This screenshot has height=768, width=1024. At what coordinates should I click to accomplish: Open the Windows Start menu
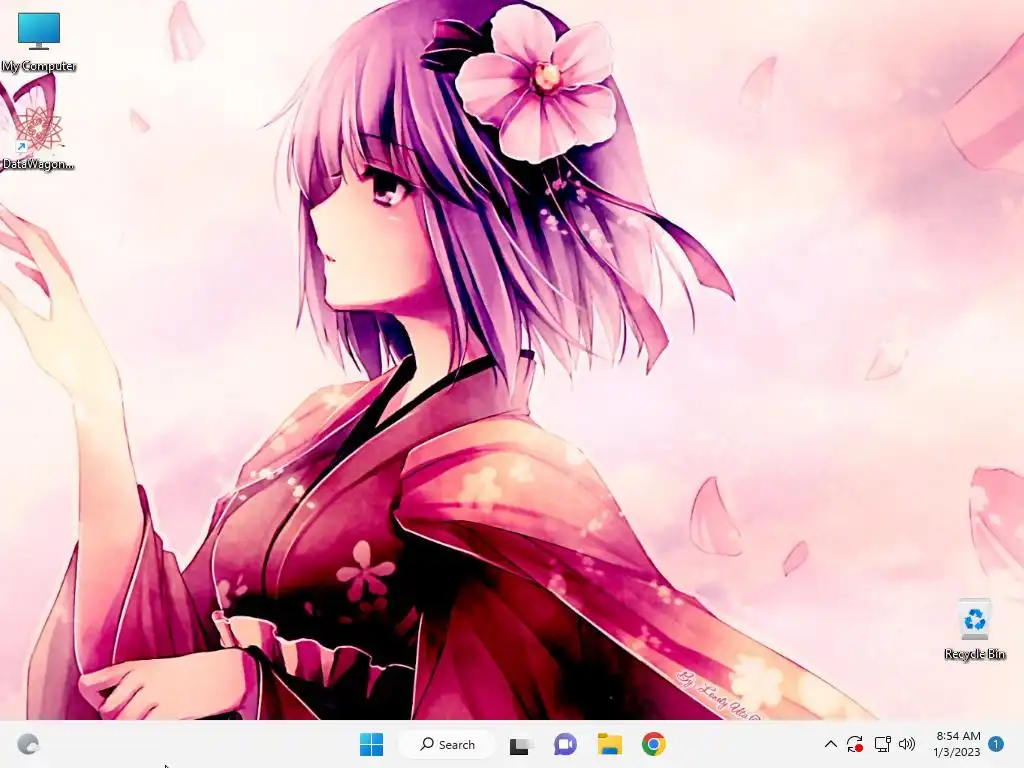tap(372, 744)
